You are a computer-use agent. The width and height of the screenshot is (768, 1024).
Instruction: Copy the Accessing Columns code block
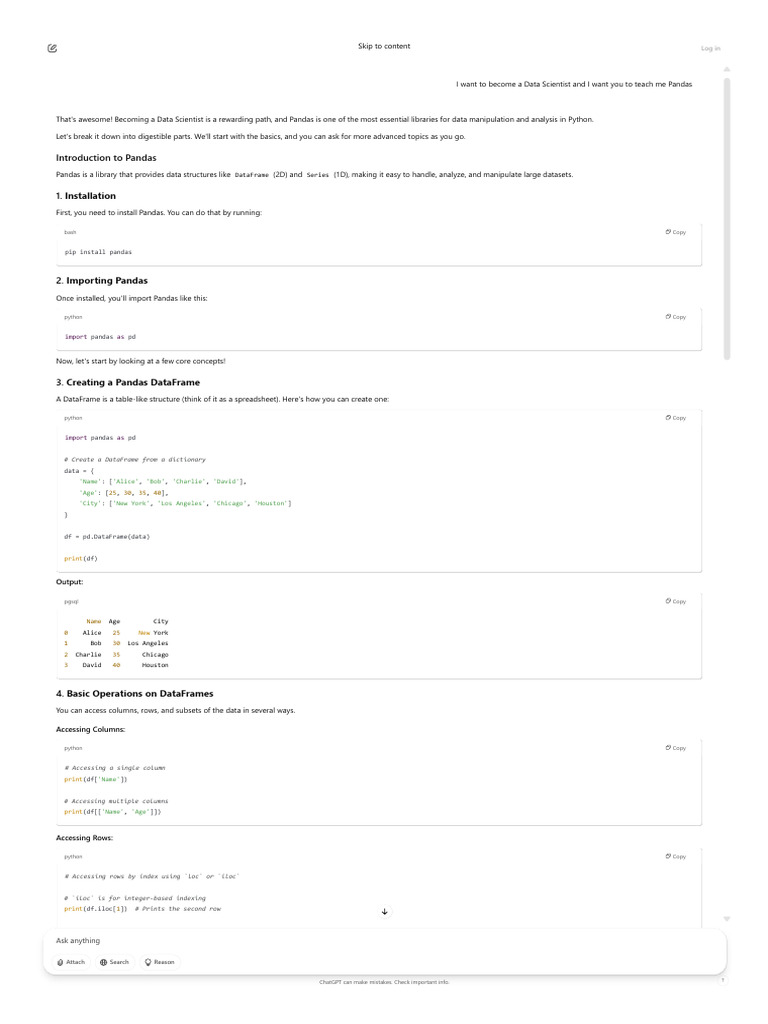676,748
